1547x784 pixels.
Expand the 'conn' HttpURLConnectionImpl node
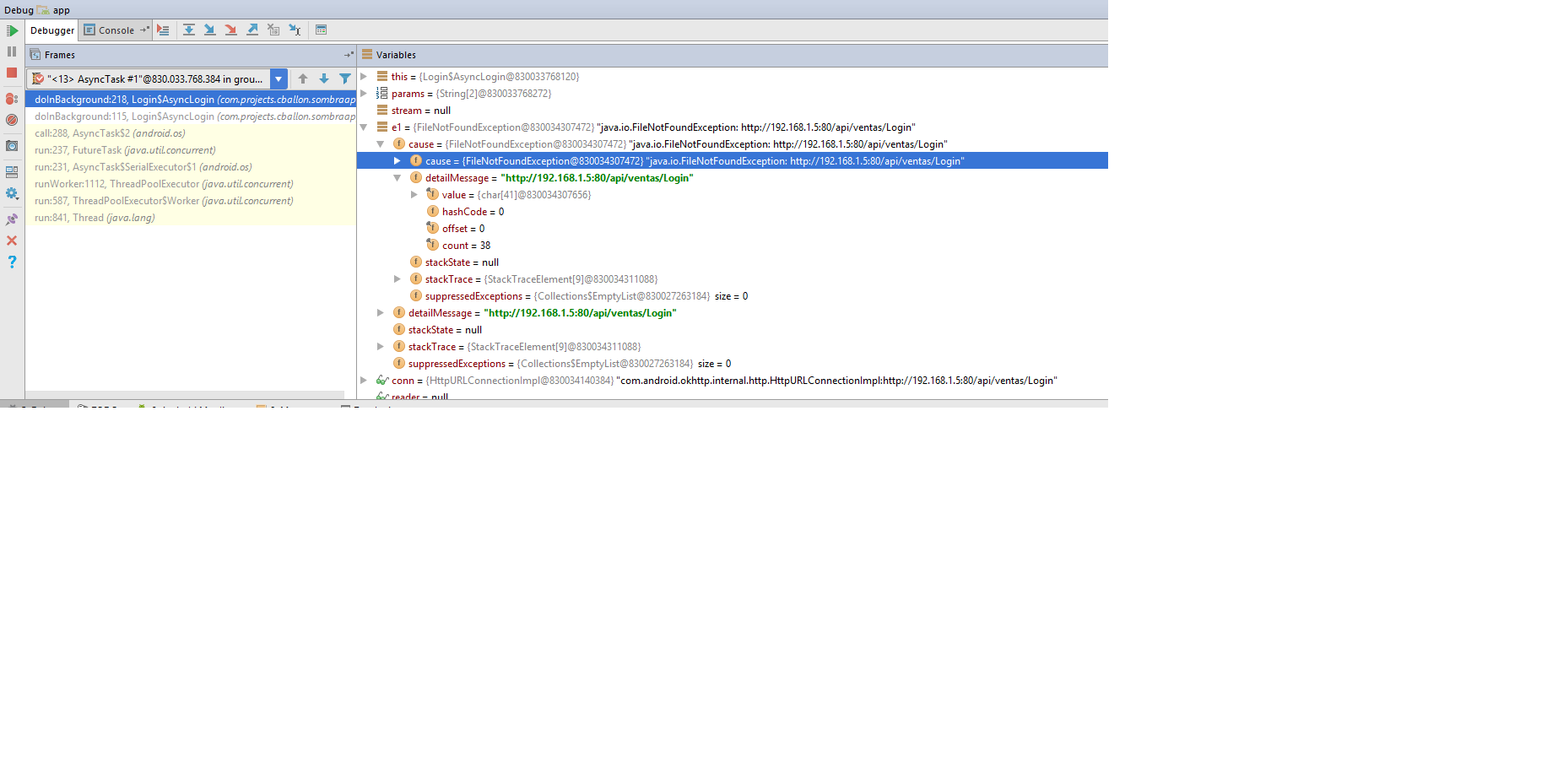coord(364,380)
